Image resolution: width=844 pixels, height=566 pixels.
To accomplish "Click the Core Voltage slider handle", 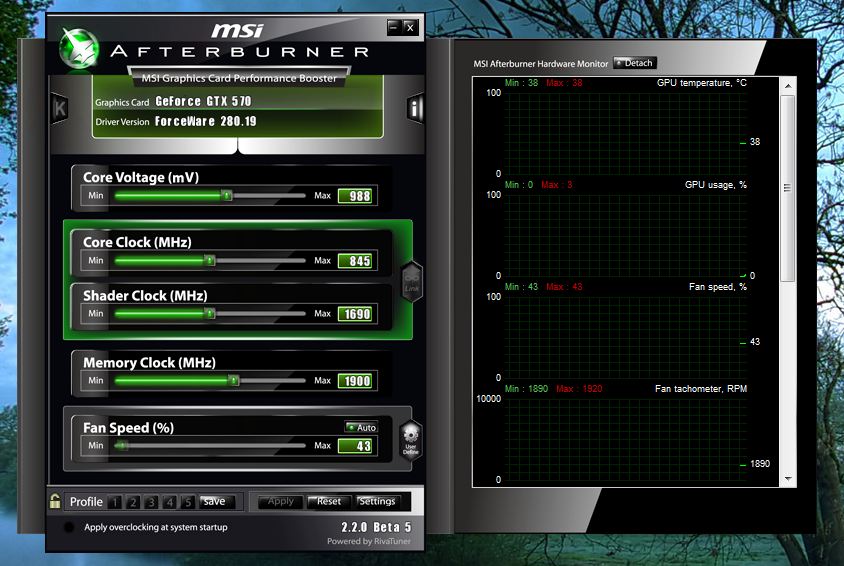I will pos(227,195).
